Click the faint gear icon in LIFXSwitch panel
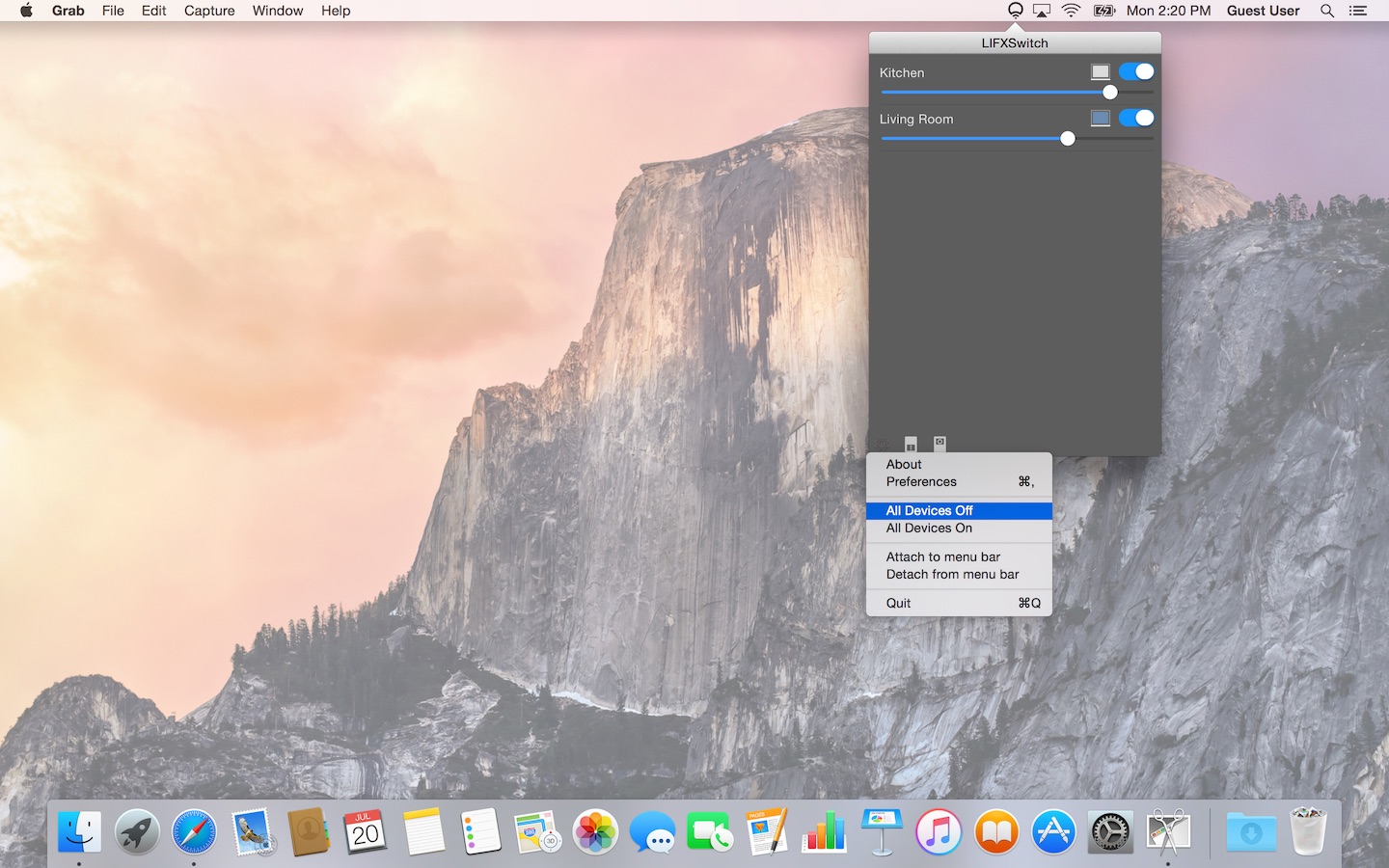 [882, 444]
